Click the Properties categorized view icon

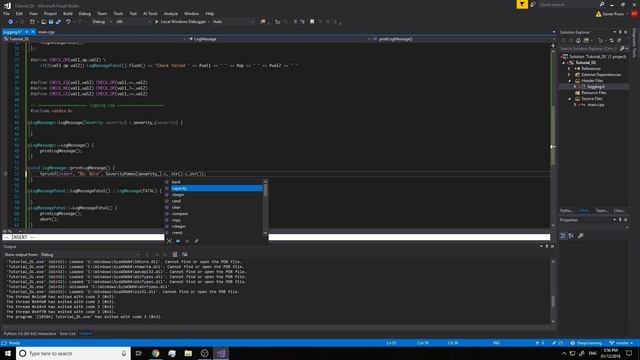tap(563, 236)
